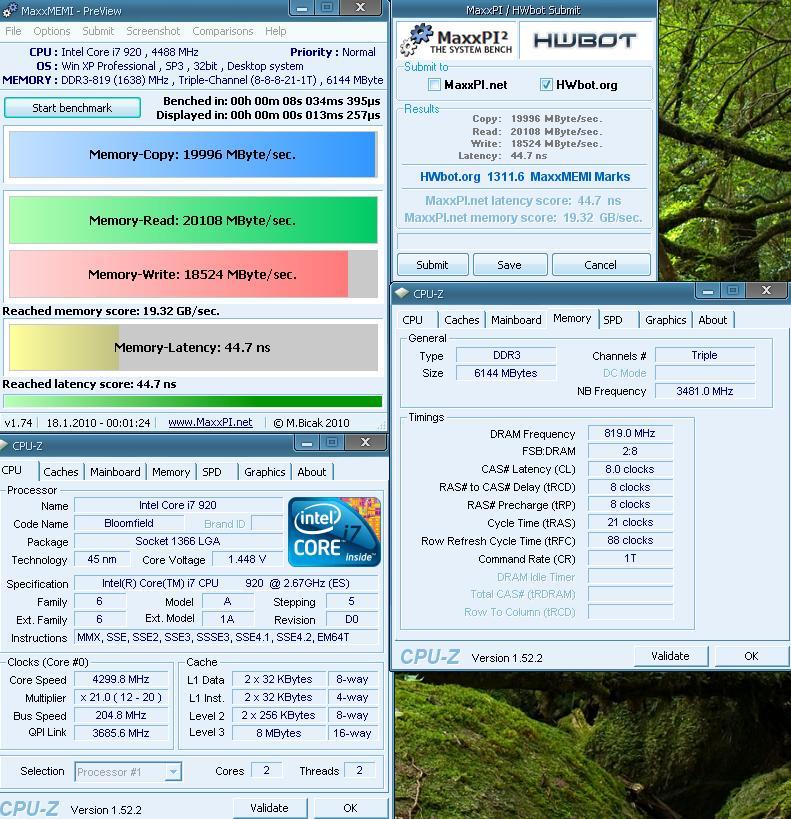This screenshot has width=791, height=819.
Task: Open the Options menu in MaxxMEMI
Action: pos(52,31)
